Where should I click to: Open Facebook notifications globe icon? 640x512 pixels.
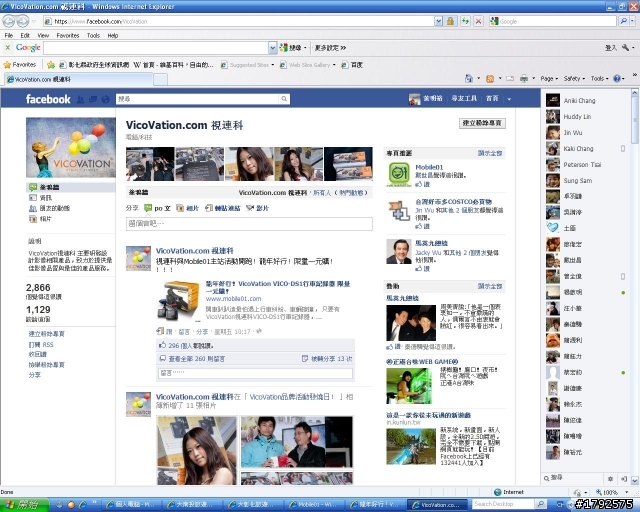click(x=106, y=99)
